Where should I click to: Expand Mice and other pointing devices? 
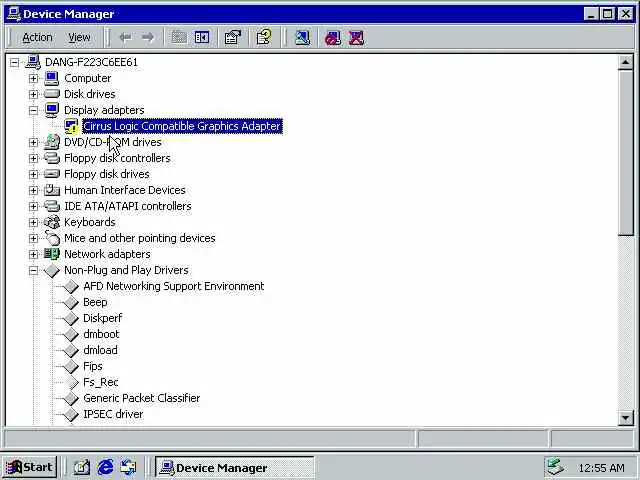(x=33, y=238)
